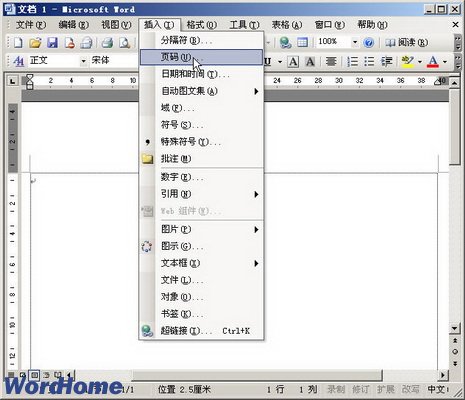Click the Print Preview magnifier icon
The image size is (465, 400).
pyautogui.click(x=125, y=43)
